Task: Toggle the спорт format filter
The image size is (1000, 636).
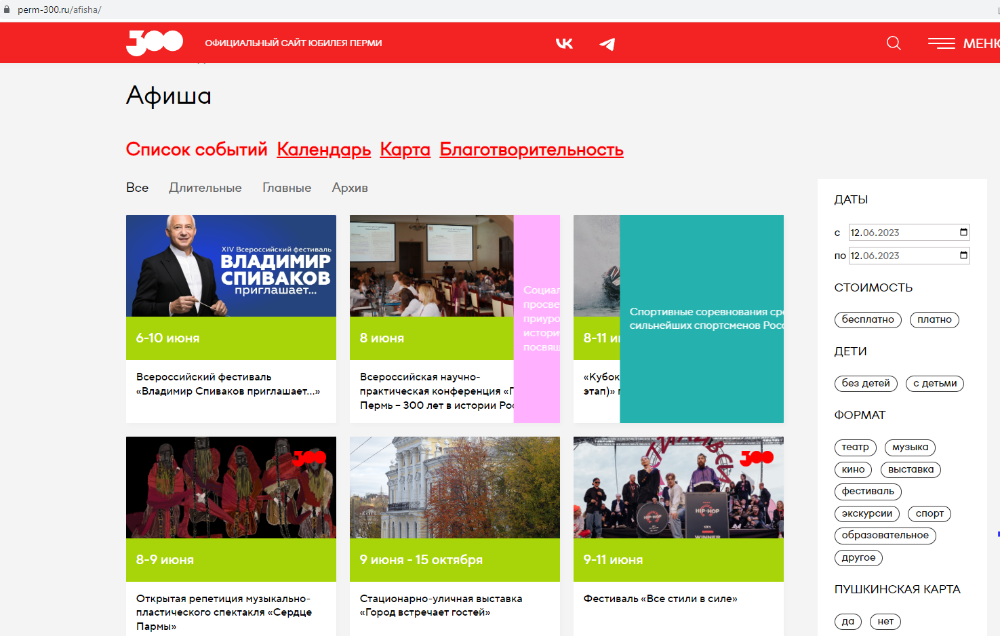Action: tap(930, 514)
